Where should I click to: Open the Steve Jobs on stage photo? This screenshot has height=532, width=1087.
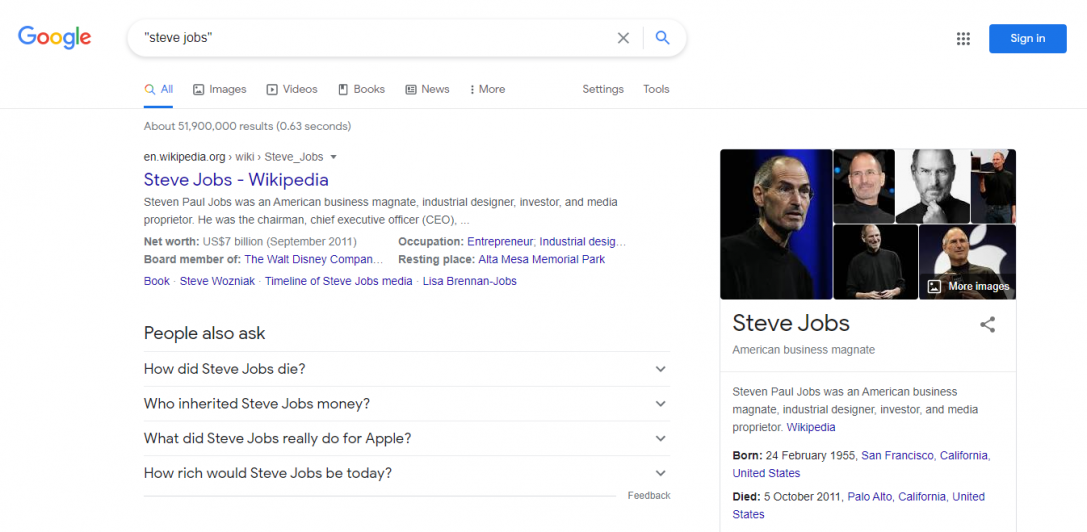993,186
